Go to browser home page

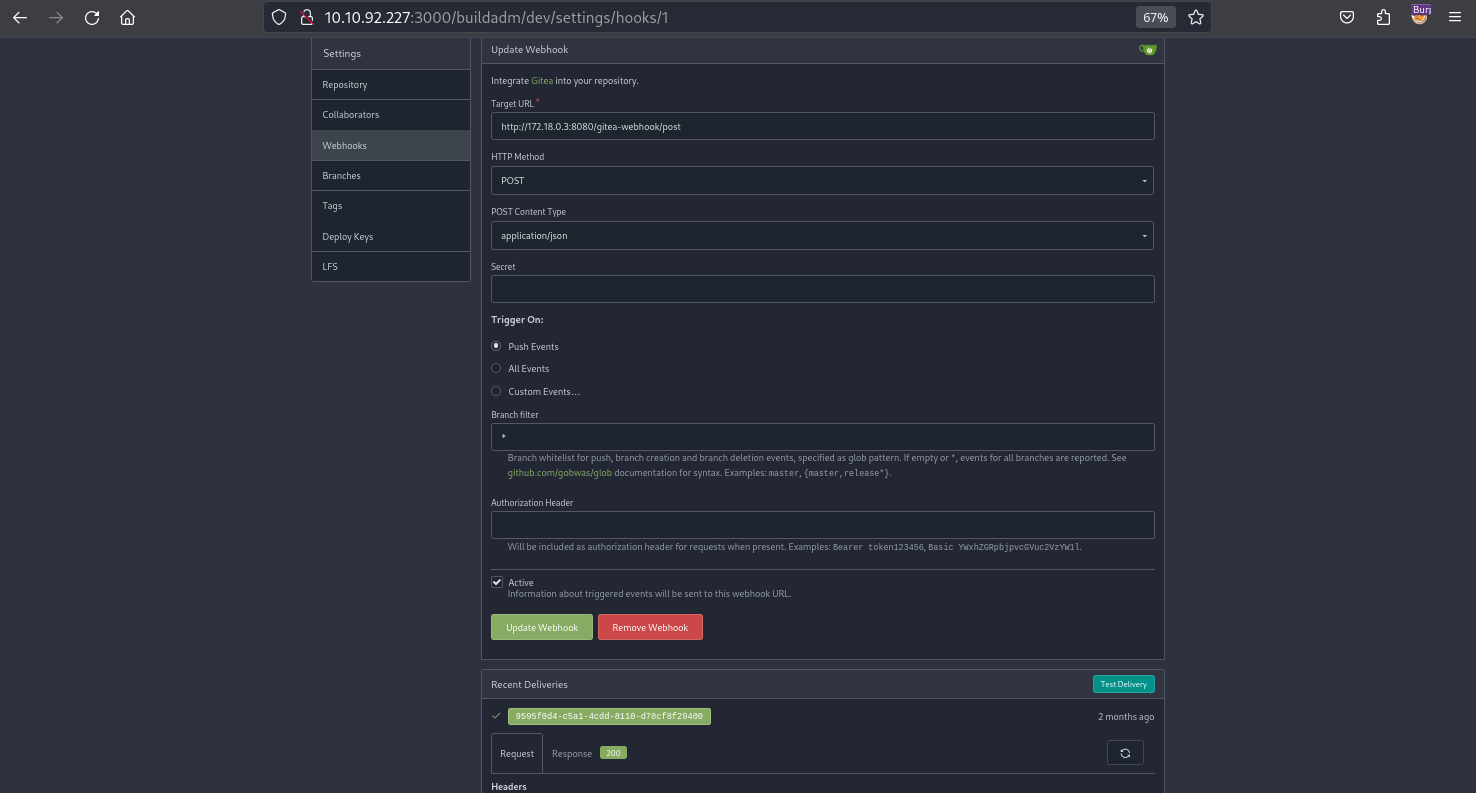point(127,17)
